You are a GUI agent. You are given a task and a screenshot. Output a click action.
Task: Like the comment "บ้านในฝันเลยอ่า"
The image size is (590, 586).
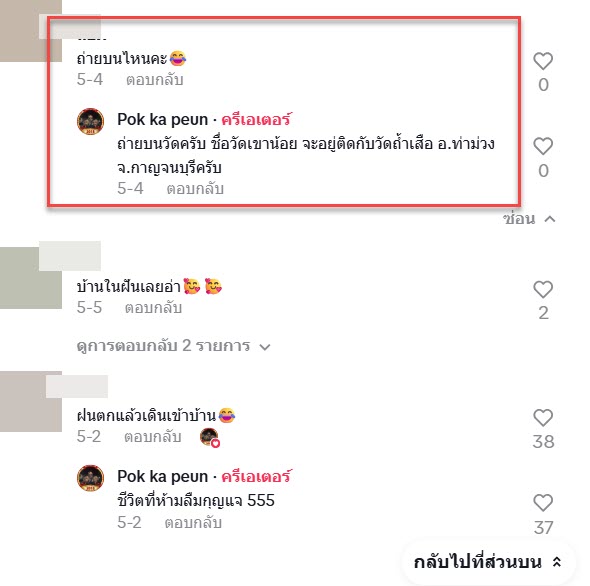543,289
